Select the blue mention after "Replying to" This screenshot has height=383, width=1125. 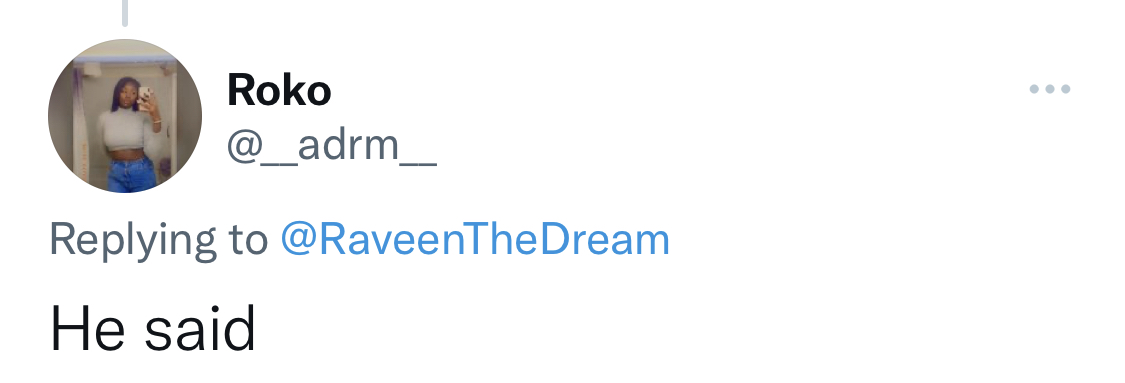[475, 240]
